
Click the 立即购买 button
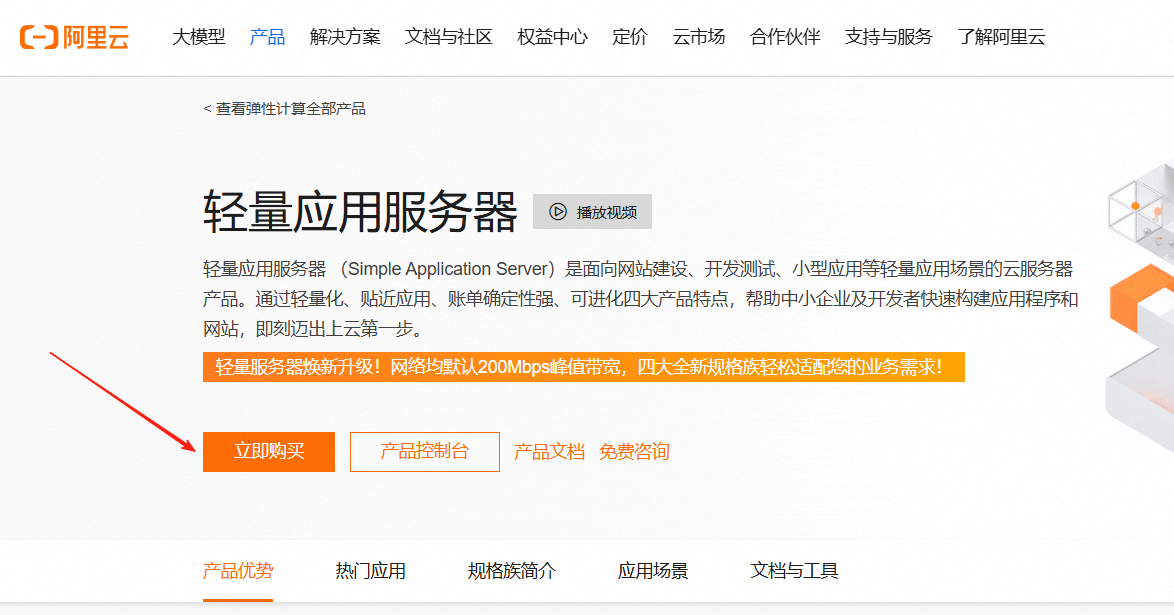tap(269, 452)
